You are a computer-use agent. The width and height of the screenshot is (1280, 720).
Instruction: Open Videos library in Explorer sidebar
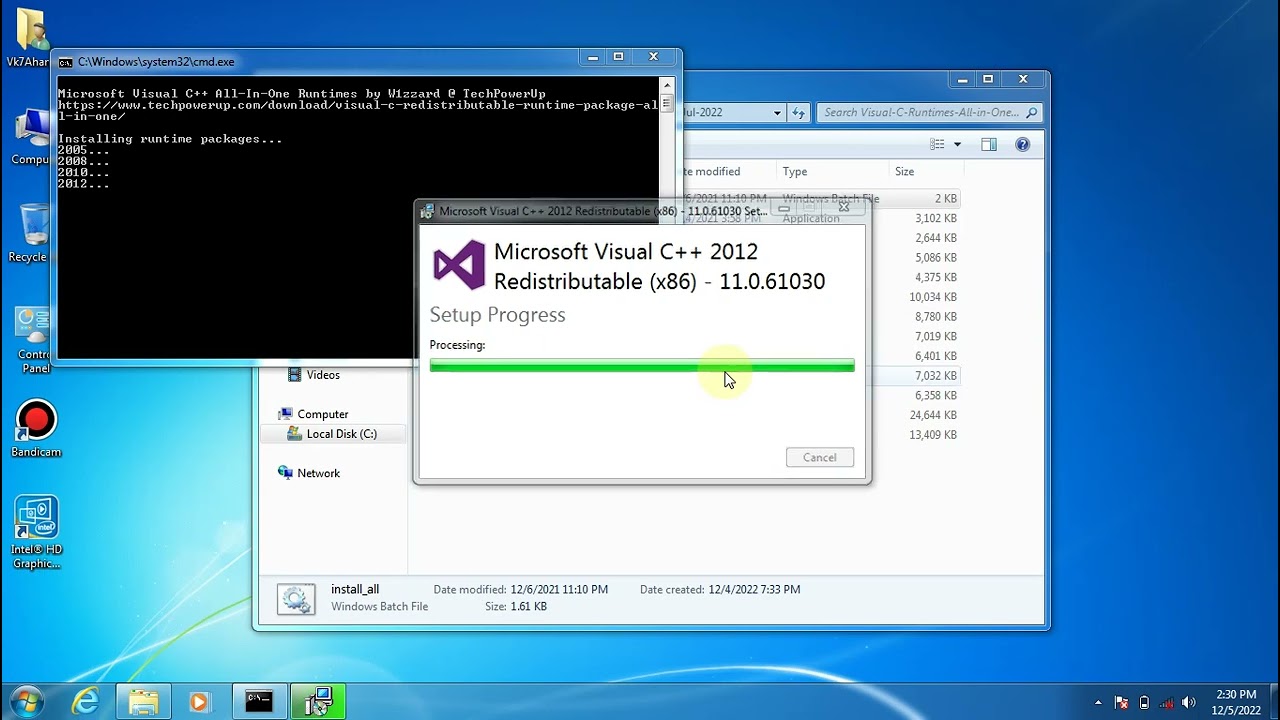point(323,375)
